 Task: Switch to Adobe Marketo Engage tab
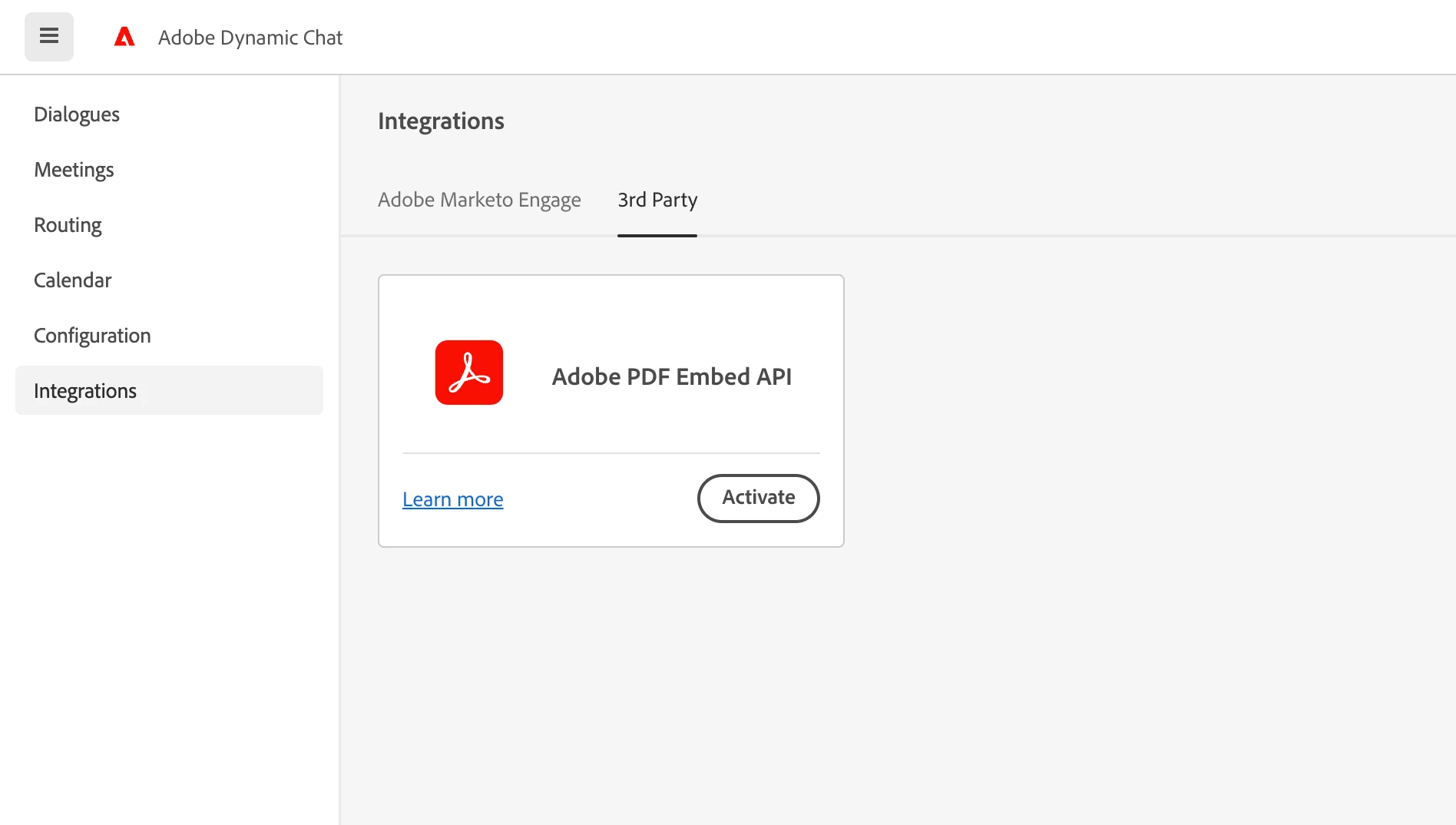tap(479, 200)
